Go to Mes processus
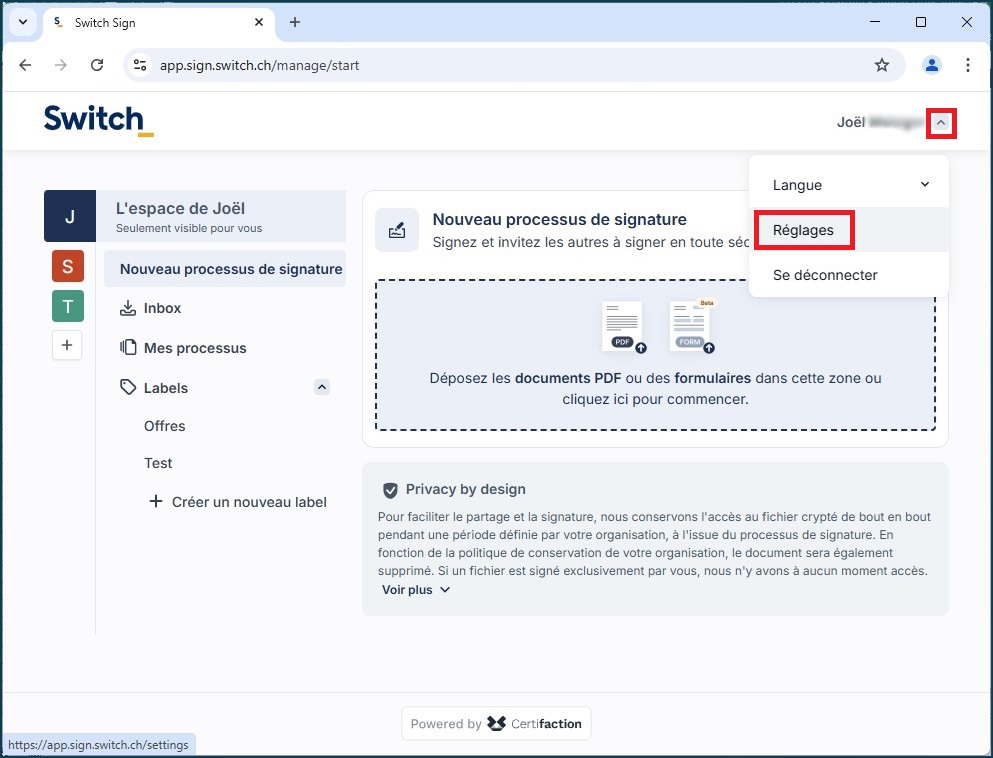 194,348
